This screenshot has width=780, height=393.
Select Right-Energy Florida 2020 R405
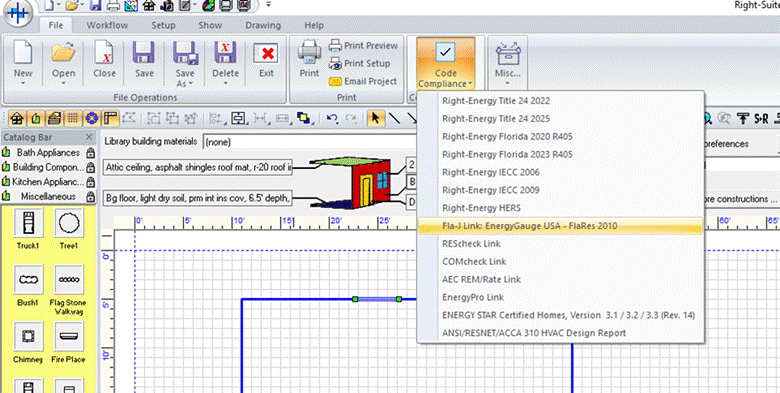click(x=560, y=136)
